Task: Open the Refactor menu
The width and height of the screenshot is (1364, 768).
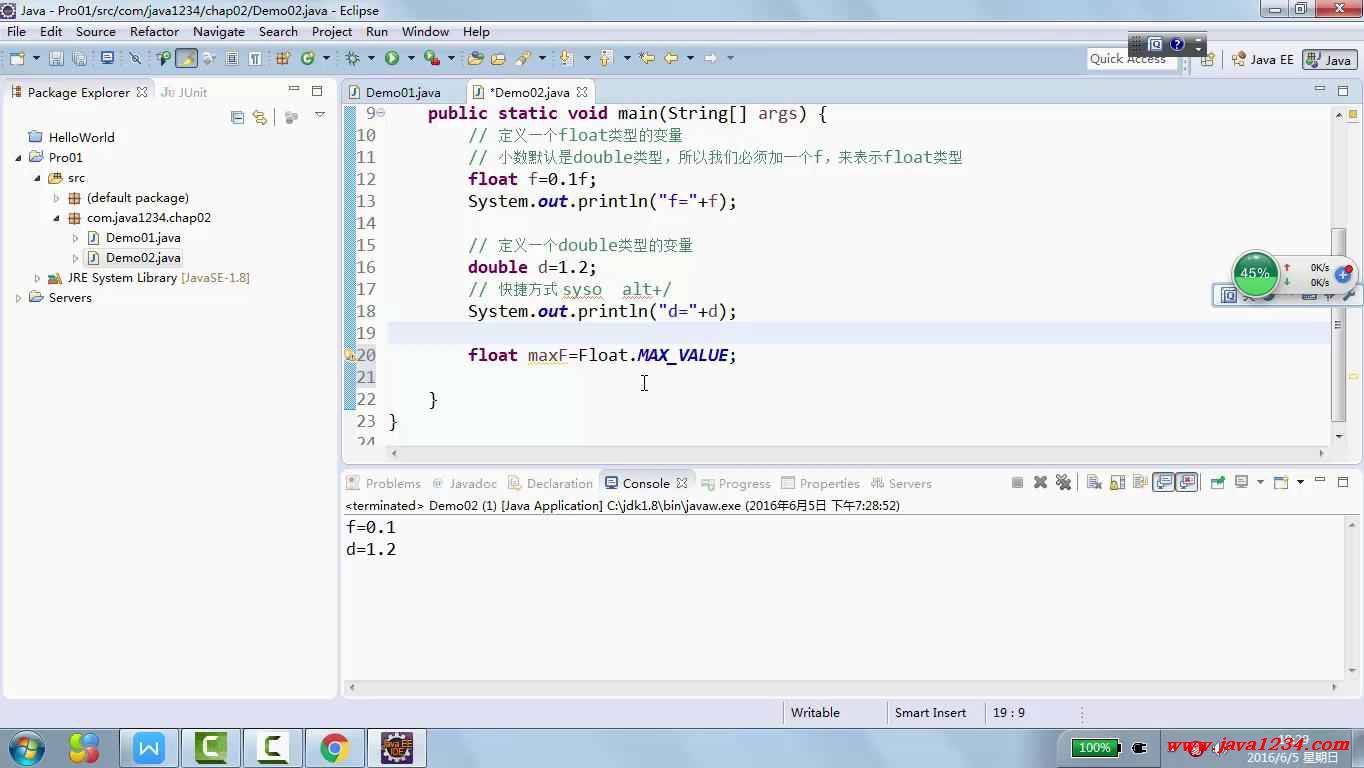Action: tap(154, 31)
